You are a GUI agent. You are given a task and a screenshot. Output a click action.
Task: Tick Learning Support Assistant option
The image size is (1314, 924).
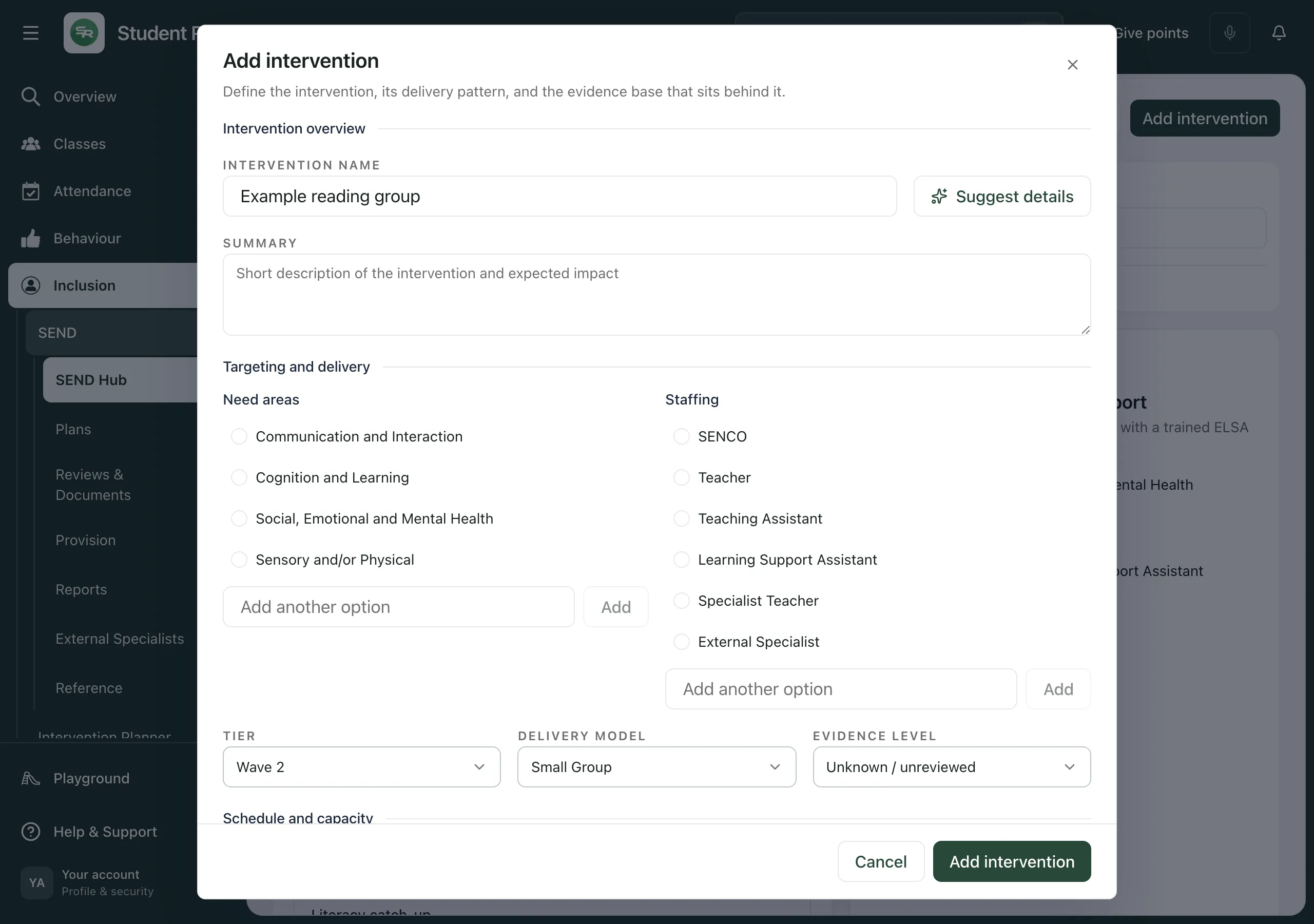pos(681,560)
